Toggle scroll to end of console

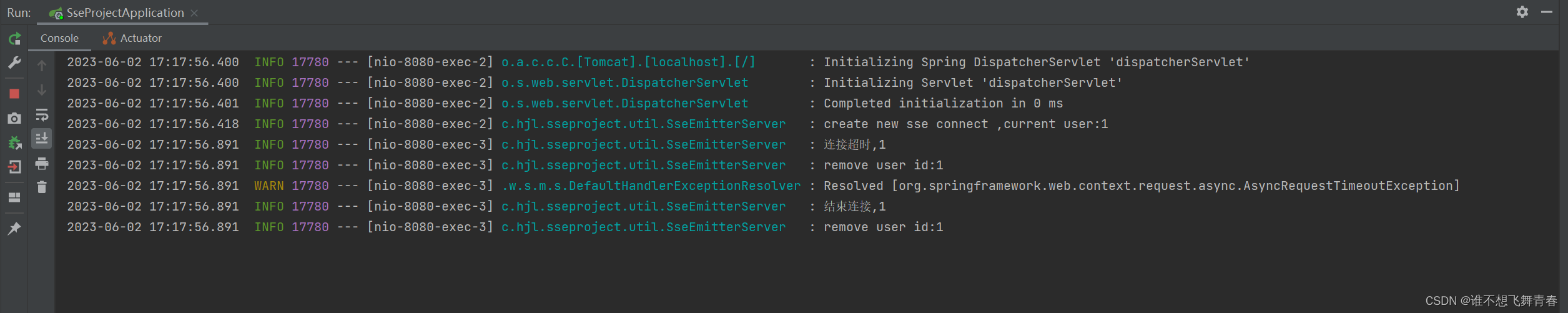click(42, 139)
